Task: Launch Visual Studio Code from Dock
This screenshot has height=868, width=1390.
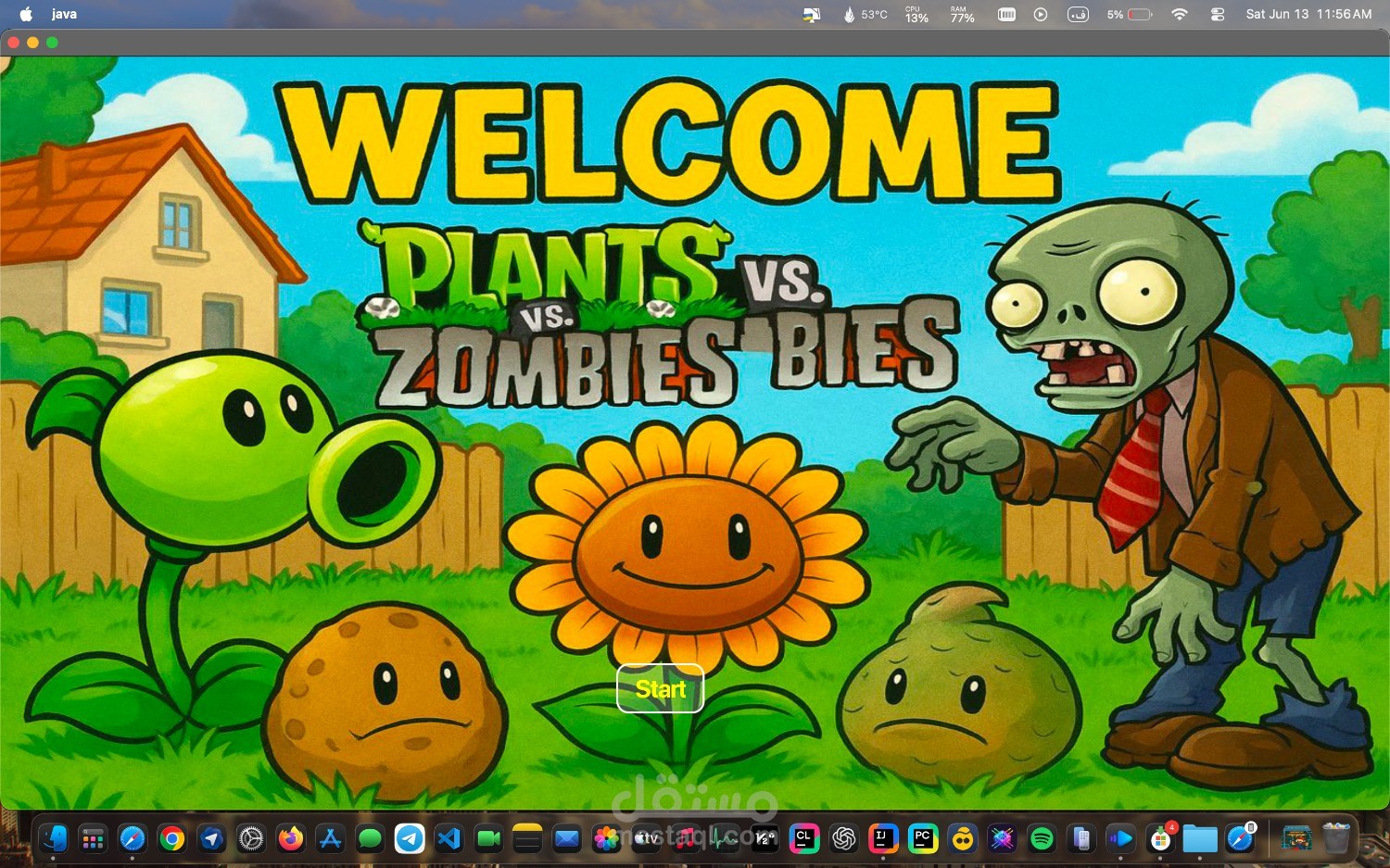Action: pyautogui.click(x=449, y=839)
